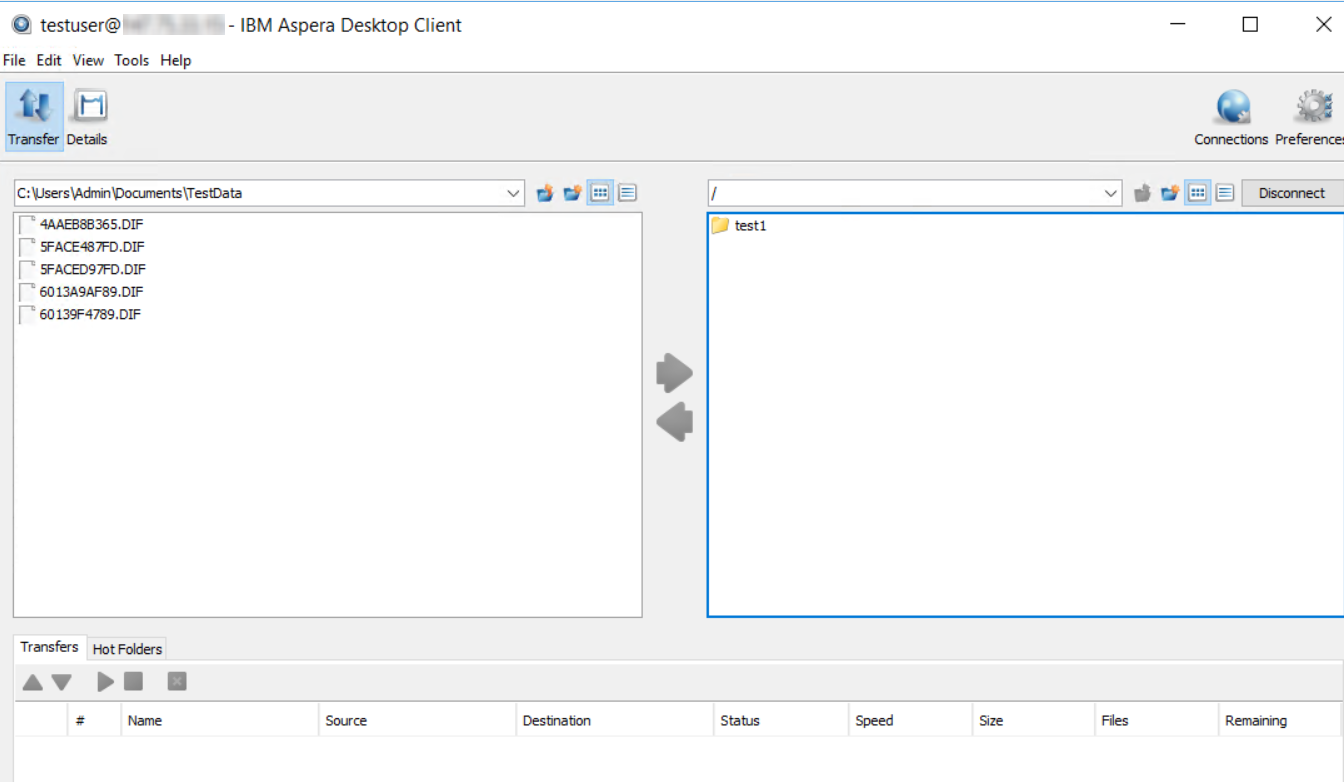Click the Disconnect button
Viewport: 1344px width, 782px height.
(1292, 193)
